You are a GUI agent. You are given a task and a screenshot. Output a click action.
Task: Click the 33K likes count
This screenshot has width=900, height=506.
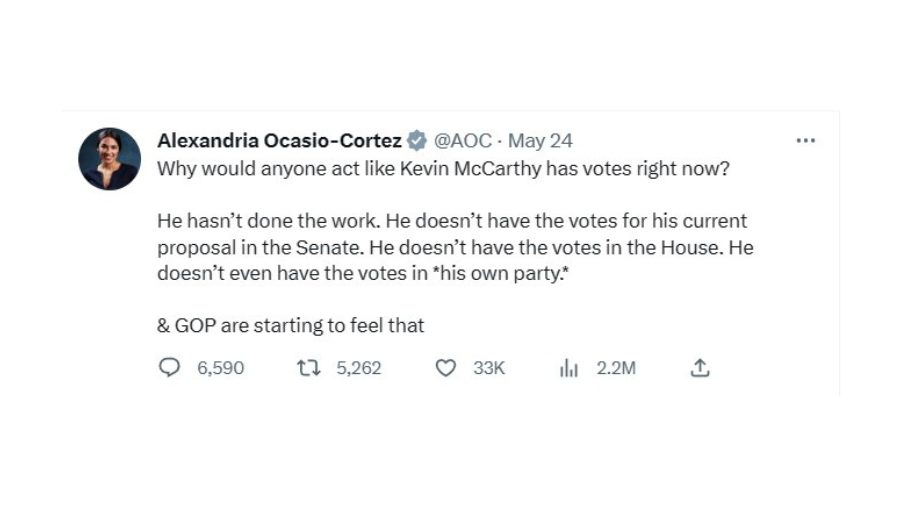(x=489, y=368)
